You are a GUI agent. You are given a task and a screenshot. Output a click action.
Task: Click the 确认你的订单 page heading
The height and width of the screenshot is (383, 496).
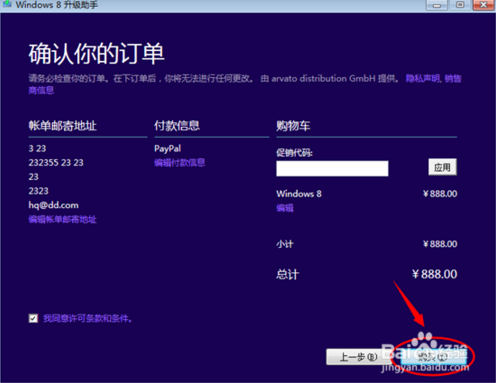click(x=96, y=54)
